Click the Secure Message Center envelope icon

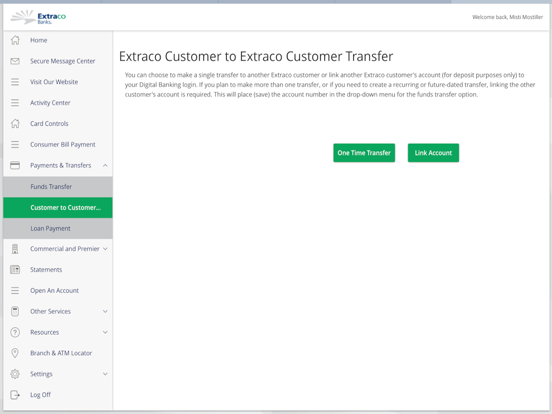15,61
